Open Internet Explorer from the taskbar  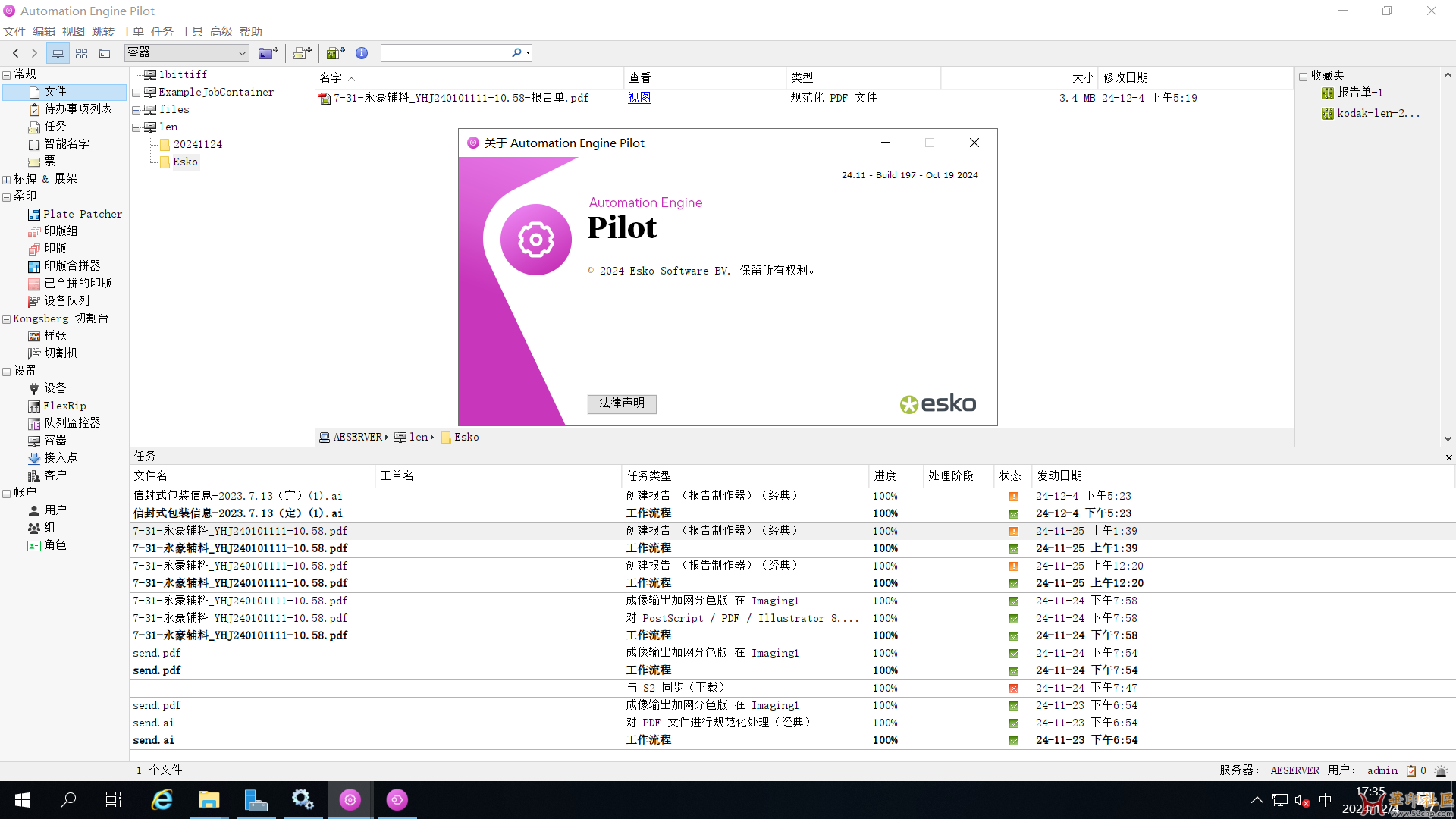point(162,800)
